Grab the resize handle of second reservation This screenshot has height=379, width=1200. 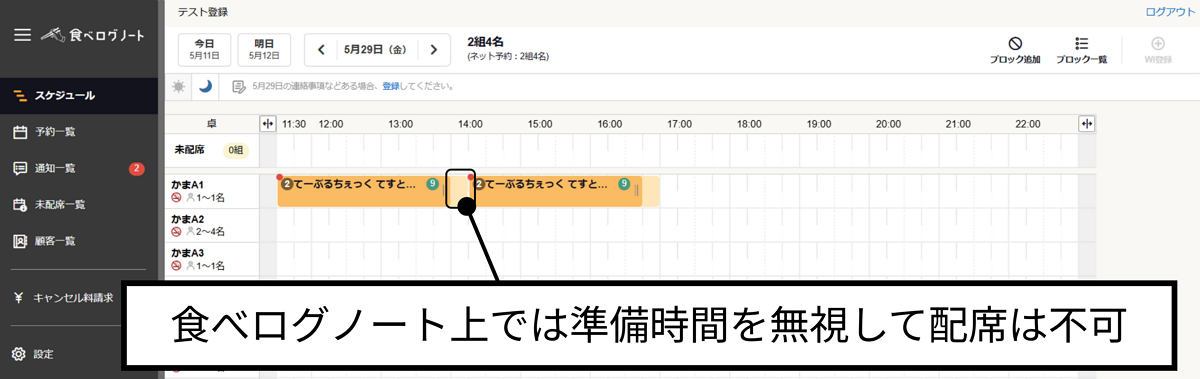(637, 191)
